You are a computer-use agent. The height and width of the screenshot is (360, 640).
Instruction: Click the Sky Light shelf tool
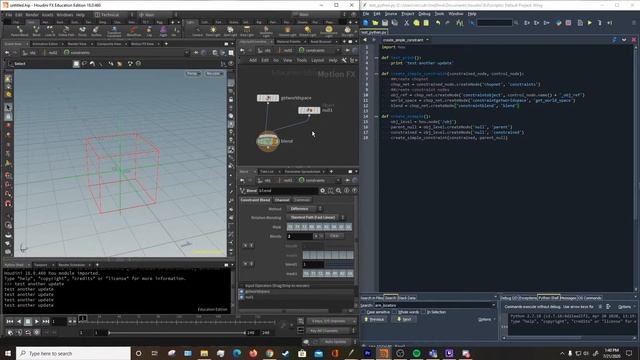[x=347, y=31]
